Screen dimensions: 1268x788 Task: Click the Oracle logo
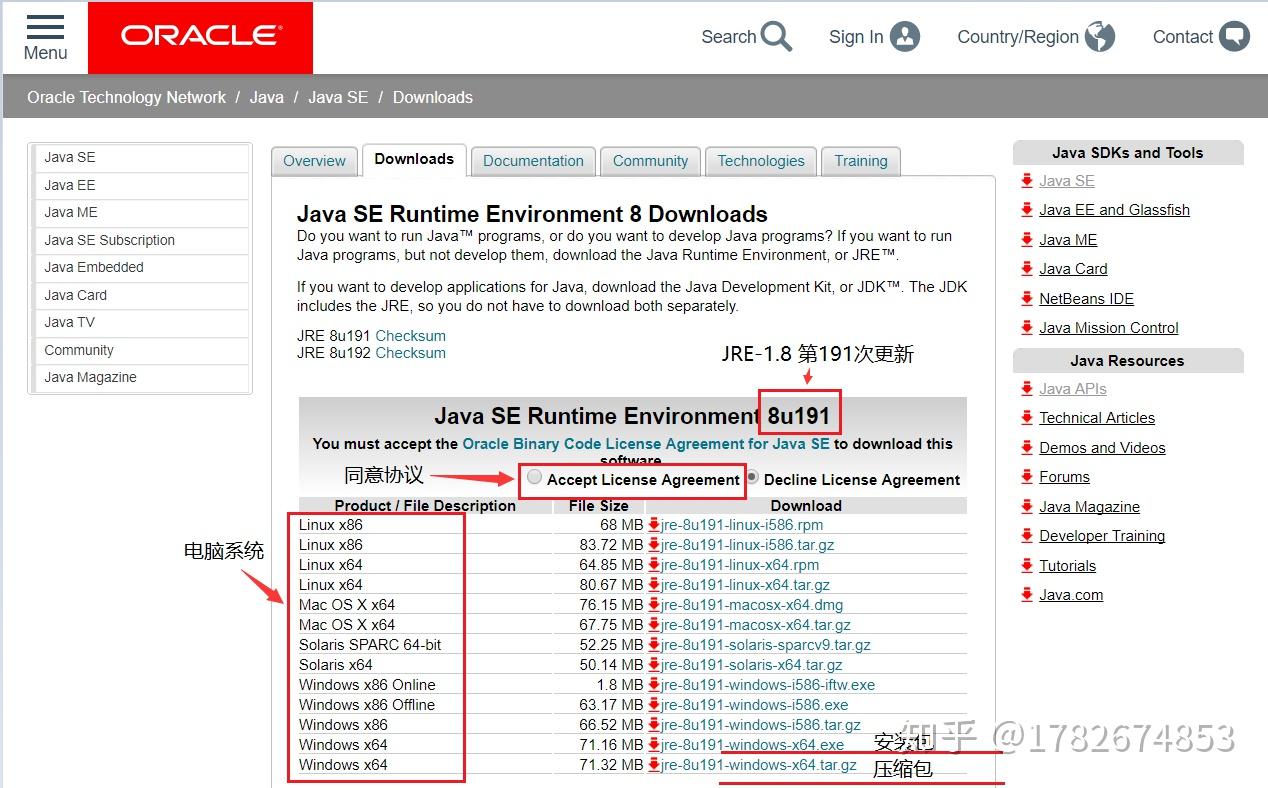pyautogui.click(x=200, y=37)
